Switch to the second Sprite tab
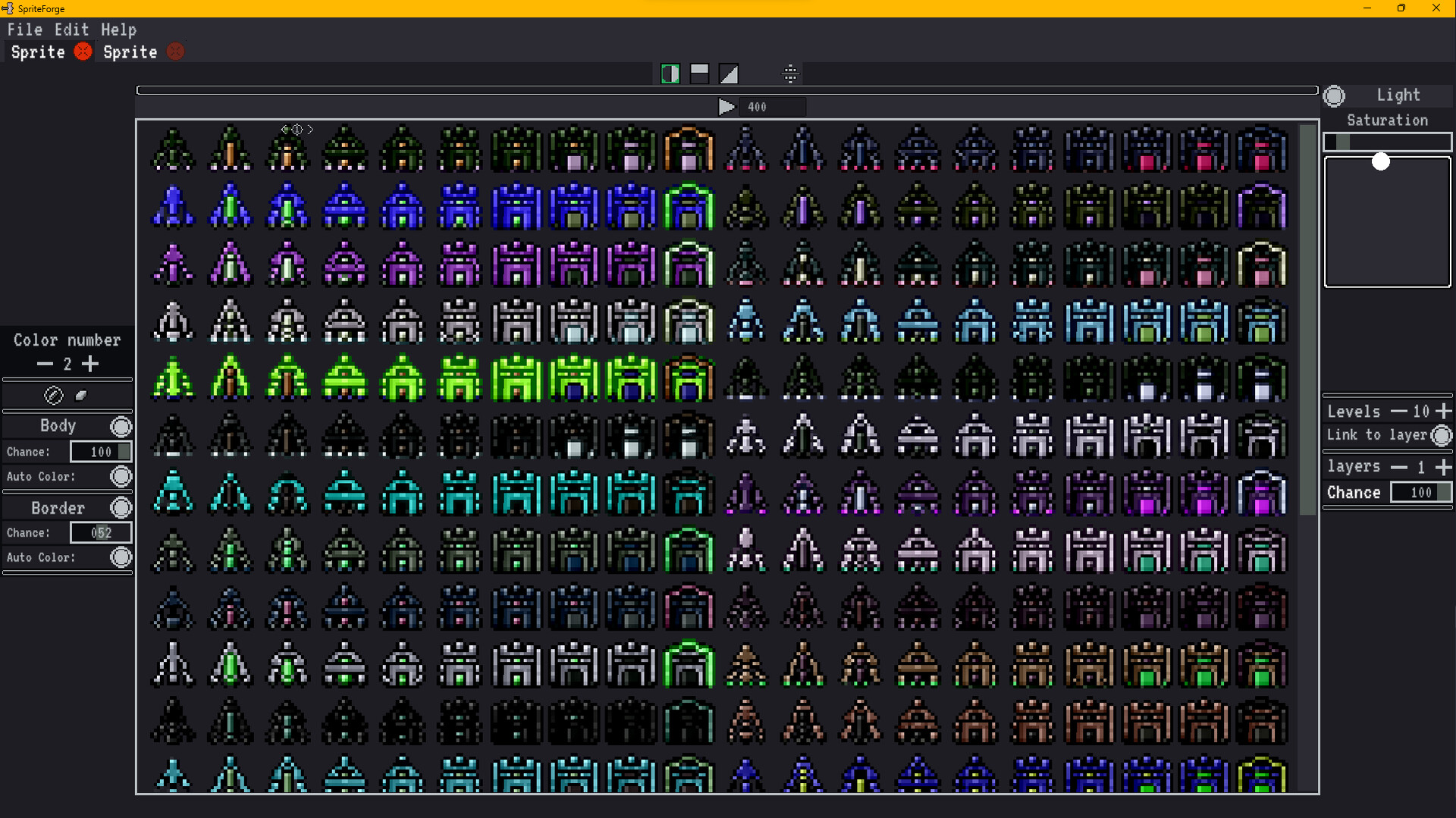The height and width of the screenshot is (818, 1456). point(129,52)
